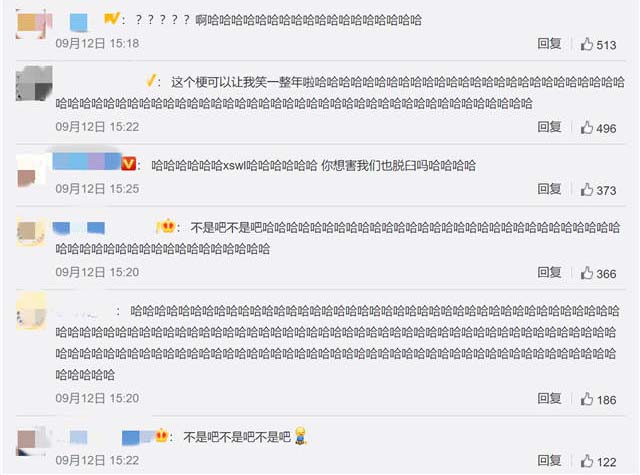
Task: Click thumbs-up icon beside 366
Action: tap(587, 273)
